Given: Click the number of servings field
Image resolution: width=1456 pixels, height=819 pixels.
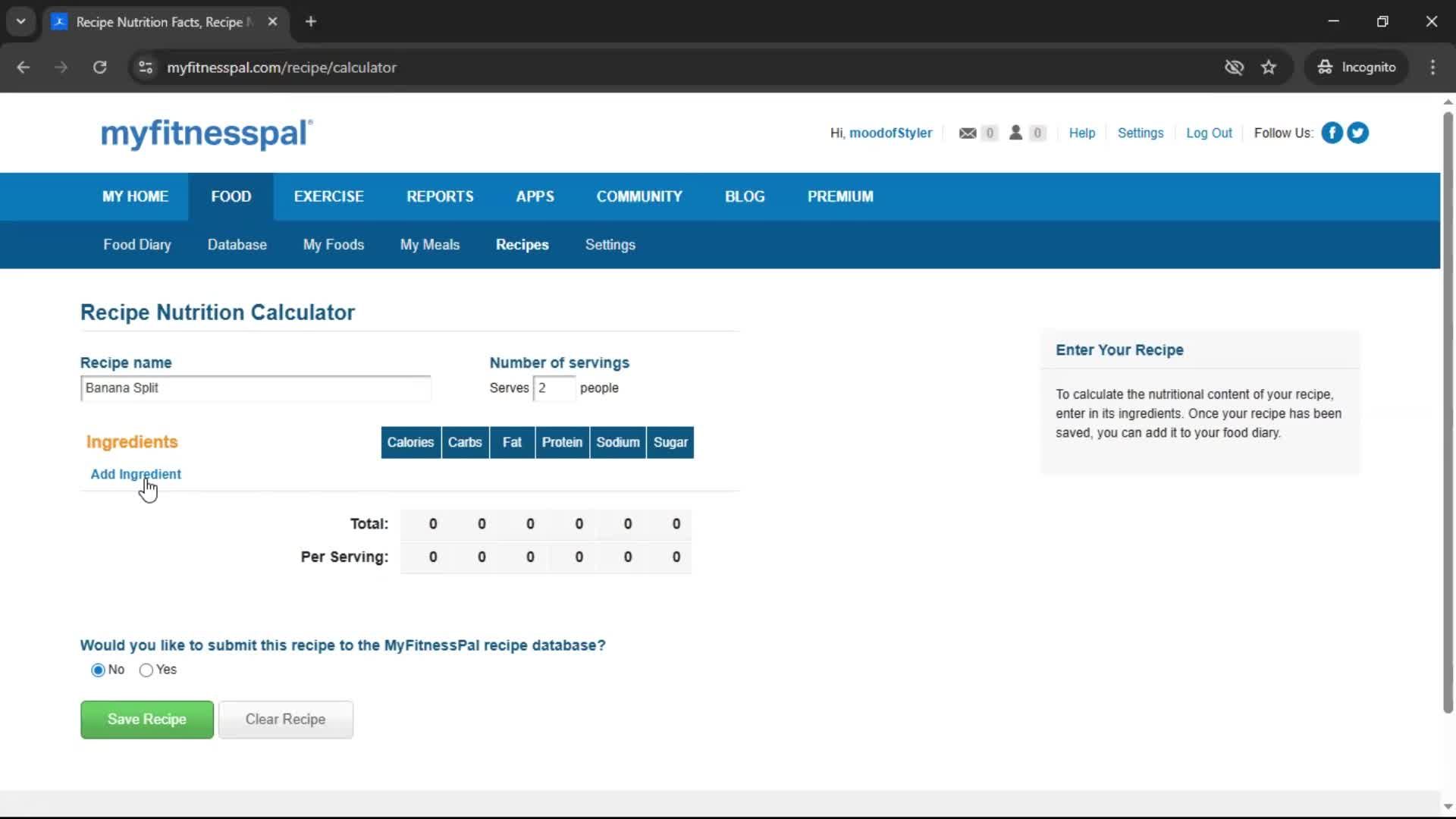Looking at the screenshot, I should tap(554, 388).
